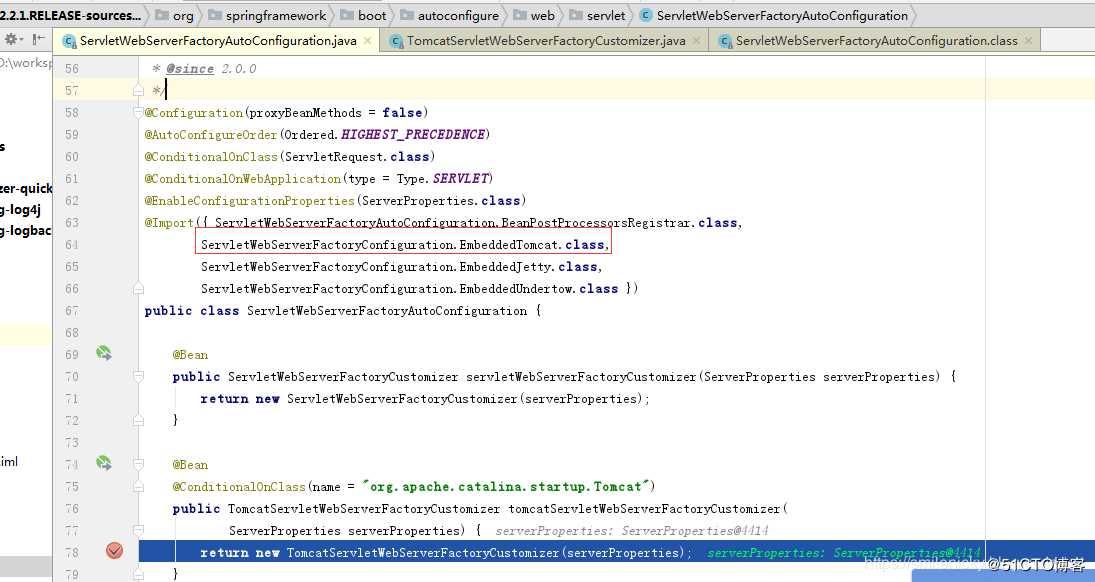Toggle the breakpoint on line 78
Viewport: 1095px width, 582px height.
click(114, 549)
